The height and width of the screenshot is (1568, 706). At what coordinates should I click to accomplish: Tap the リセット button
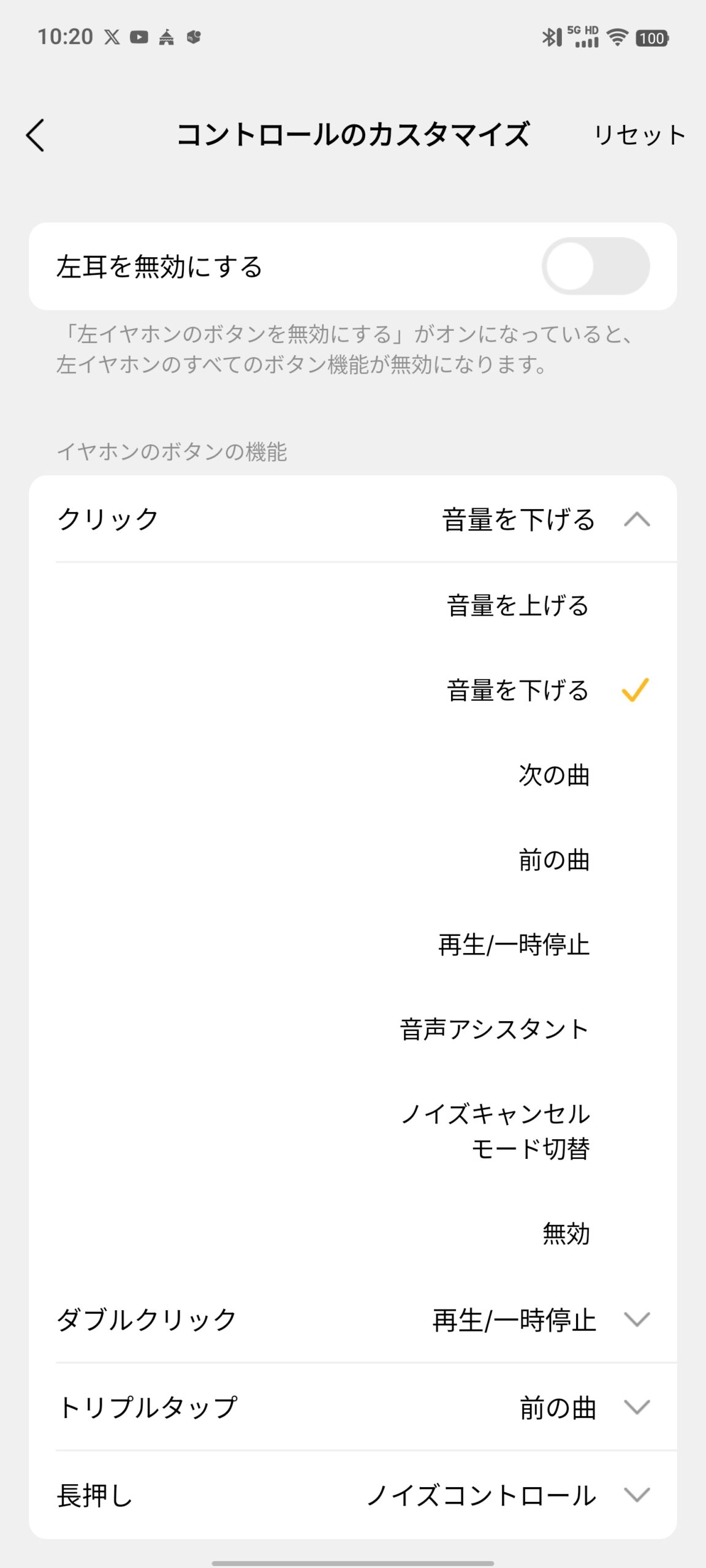639,135
